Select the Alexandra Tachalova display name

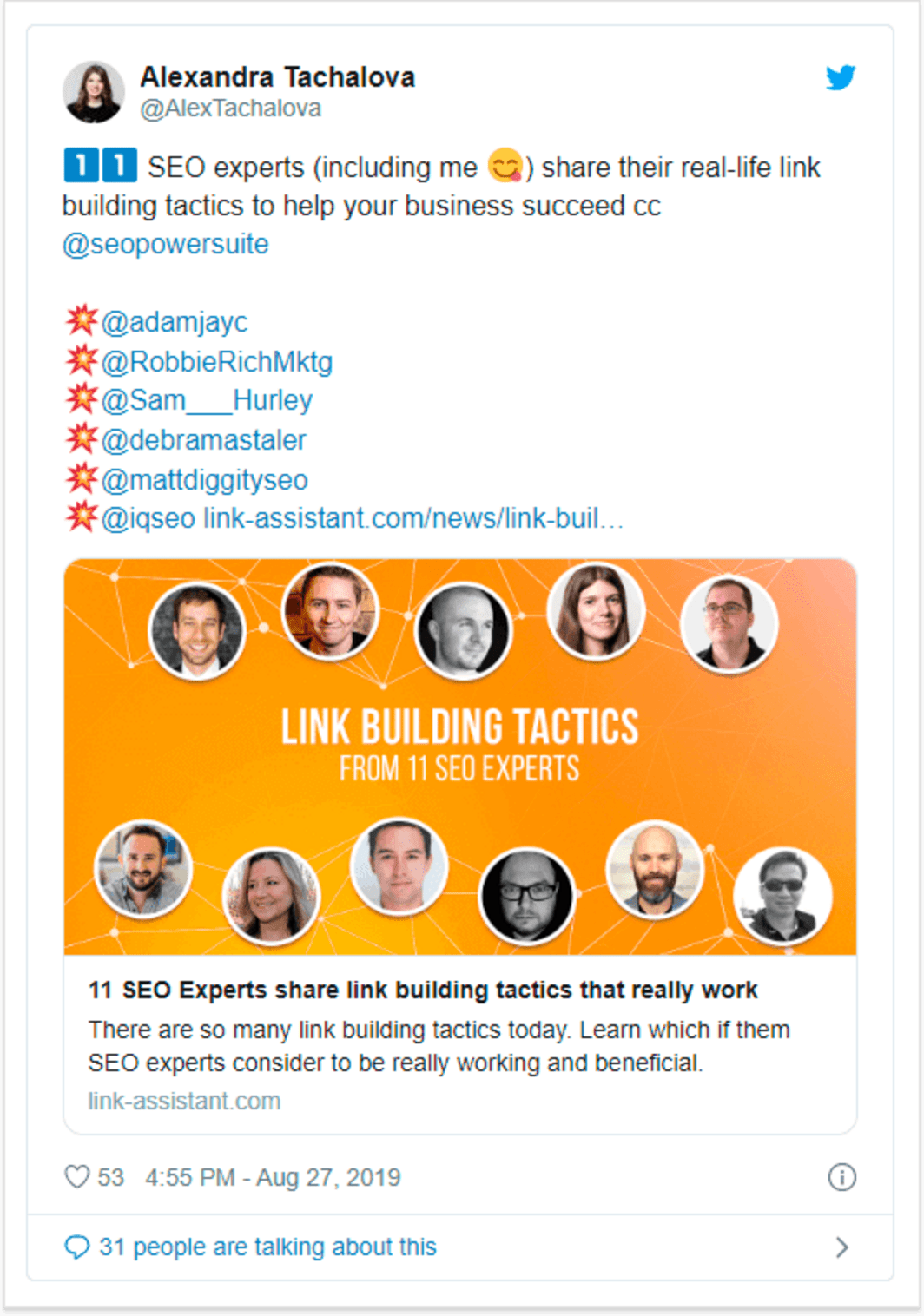[x=279, y=76]
